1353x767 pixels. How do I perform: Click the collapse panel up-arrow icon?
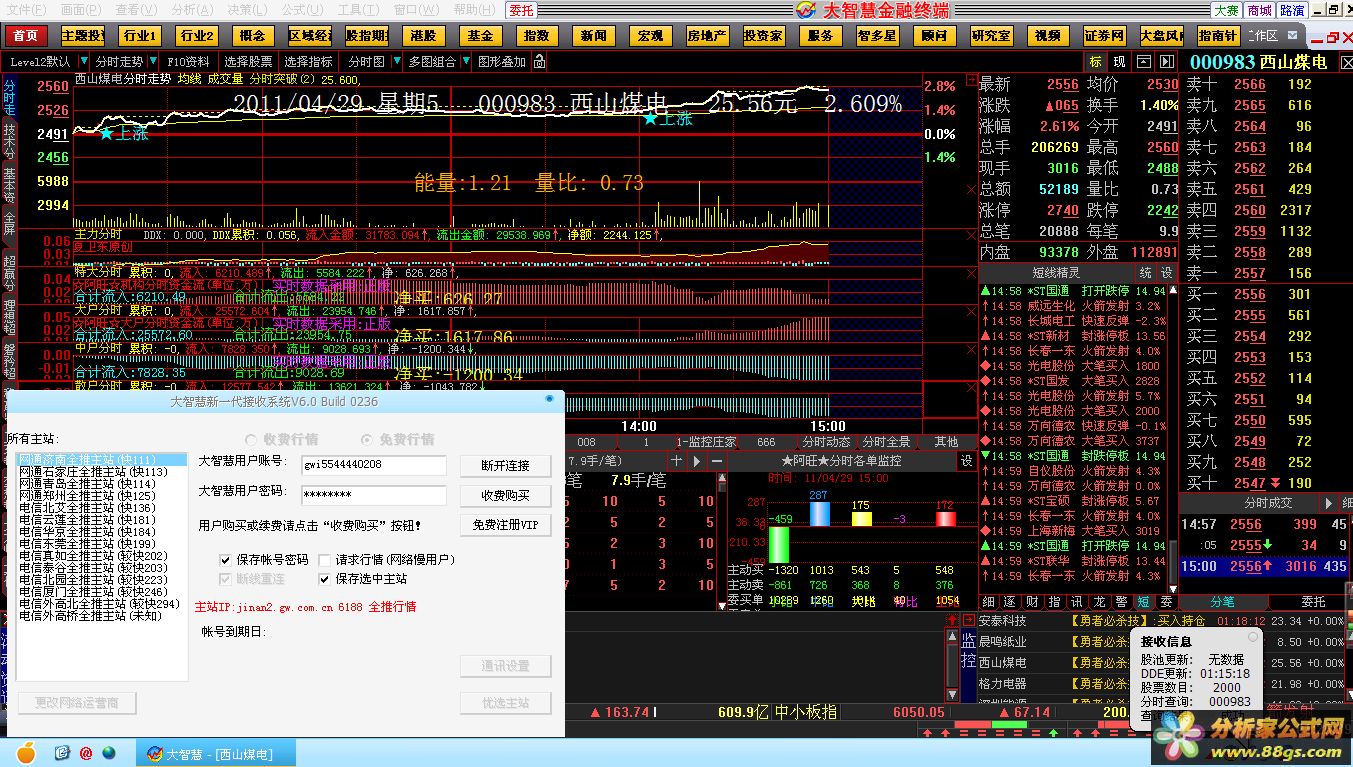tap(1143, 62)
